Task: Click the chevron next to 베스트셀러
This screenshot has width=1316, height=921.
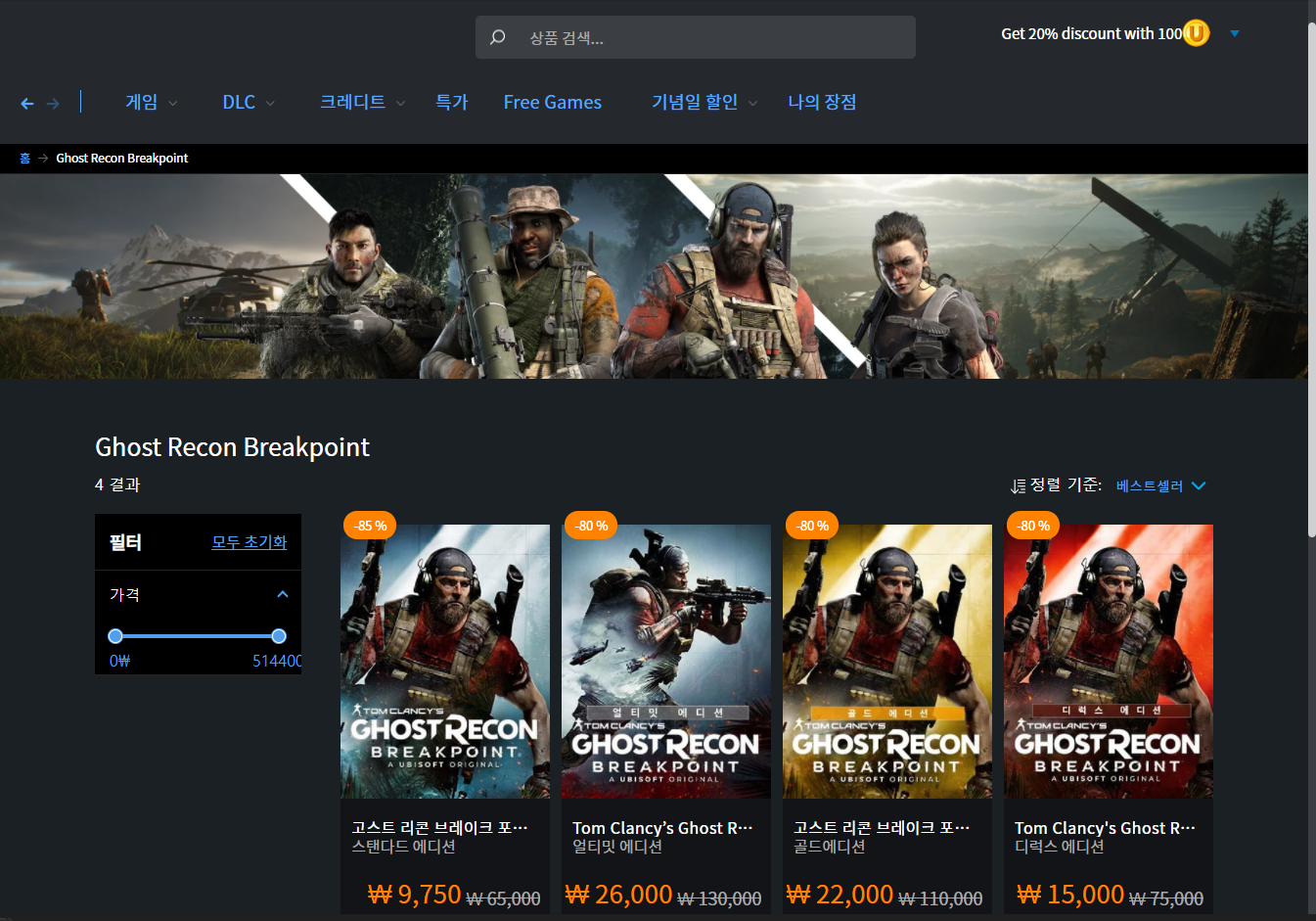Action: click(x=1199, y=485)
